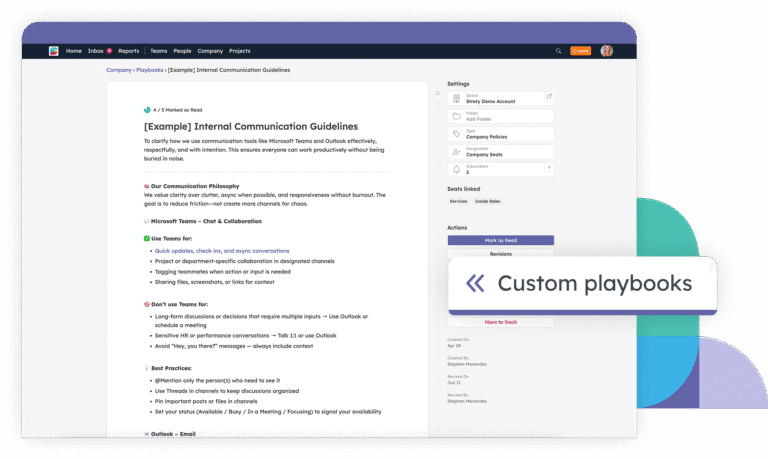This screenshot has height=459, width=768.
Task: Click 'Our Communication Philosophy' heading
Action: coord(195,186)
